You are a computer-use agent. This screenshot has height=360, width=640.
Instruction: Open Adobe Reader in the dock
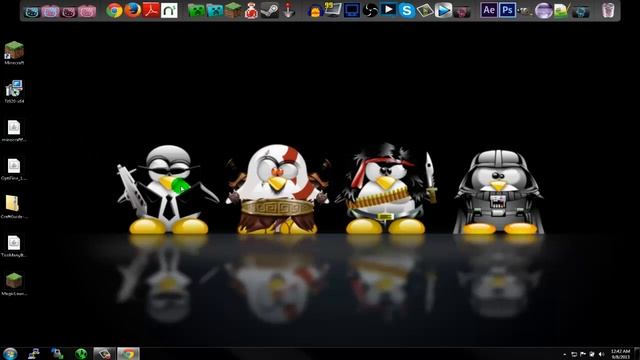151,10
